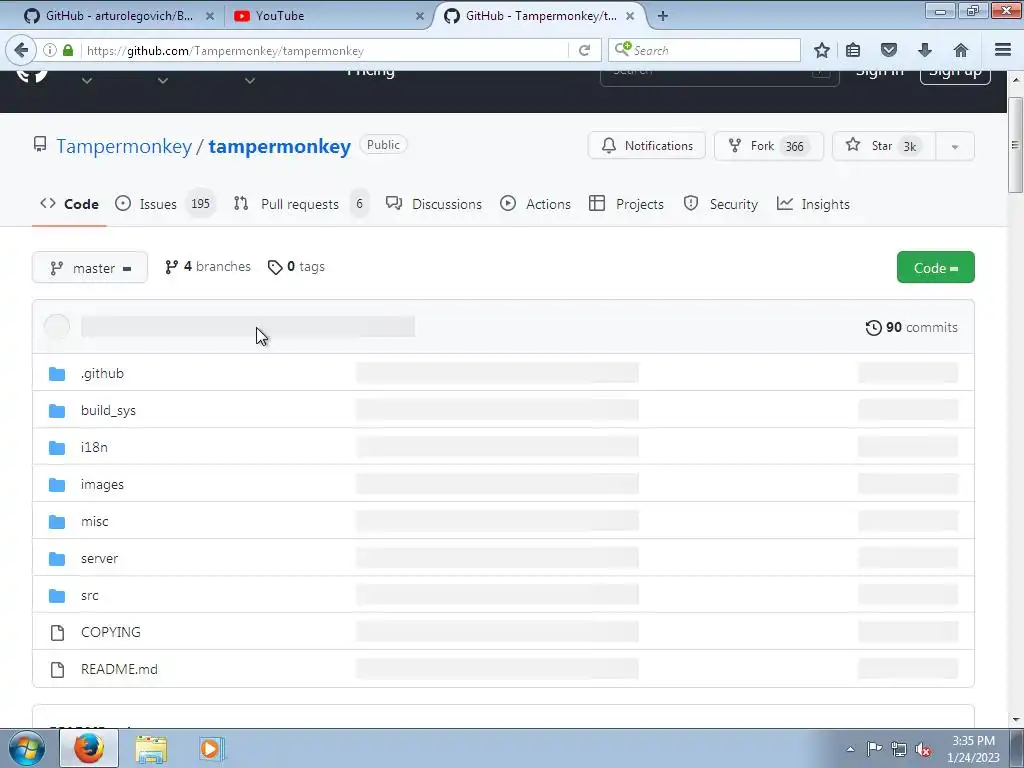Switch to the arturolegovich GitHub tab
Screen dimensions: 1024x768
click(118, 16)
